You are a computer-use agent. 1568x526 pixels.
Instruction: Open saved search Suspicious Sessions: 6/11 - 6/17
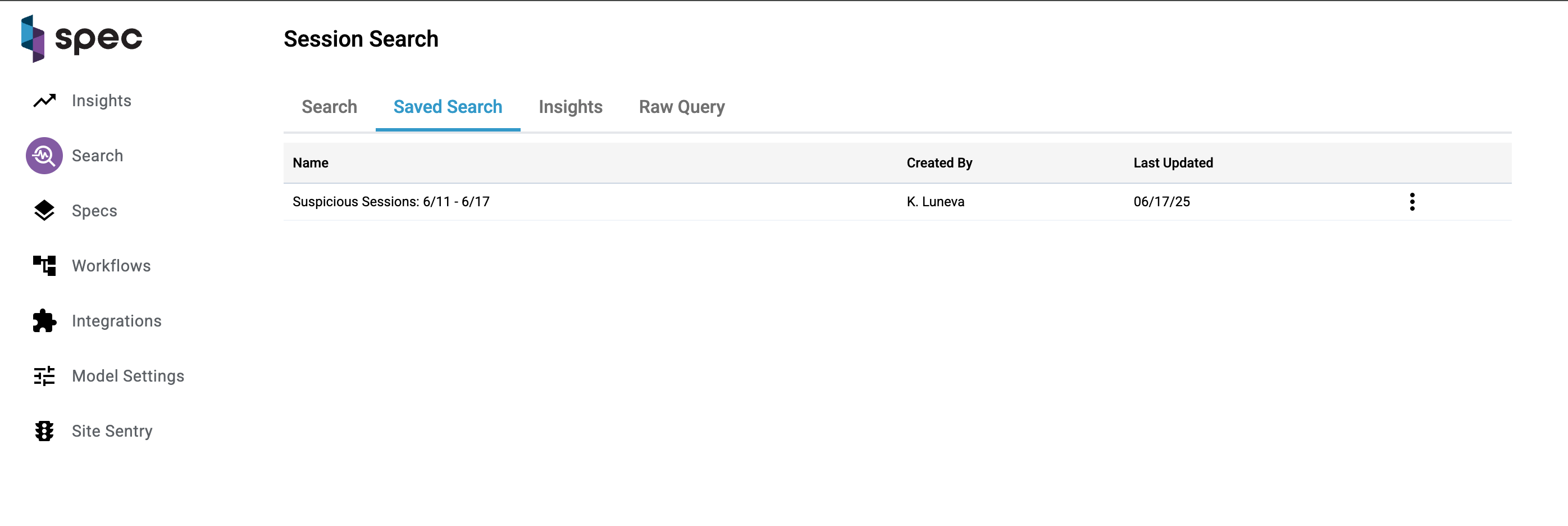[391, 202]
